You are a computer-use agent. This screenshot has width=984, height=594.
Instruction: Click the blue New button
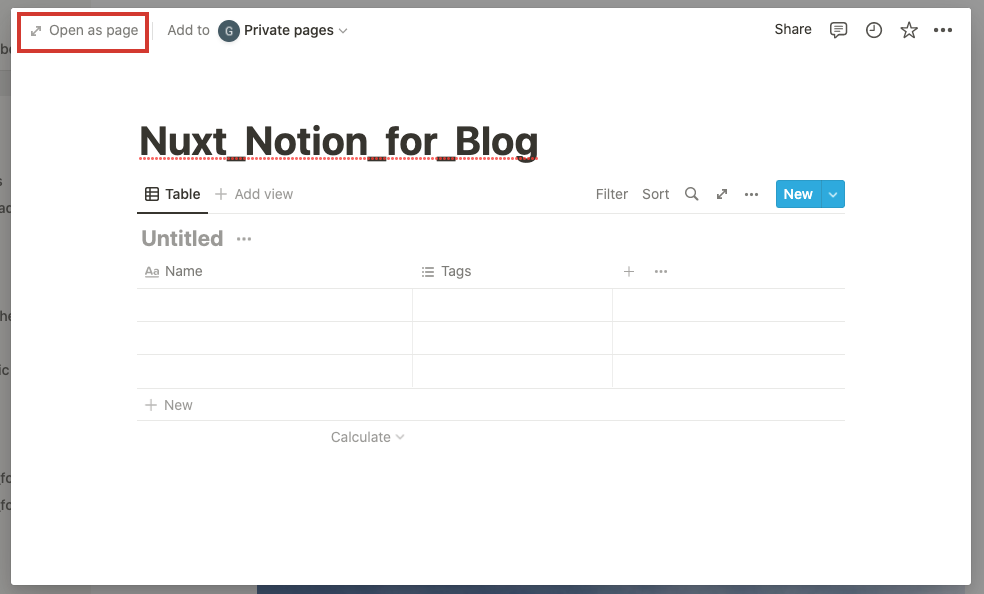798,194
